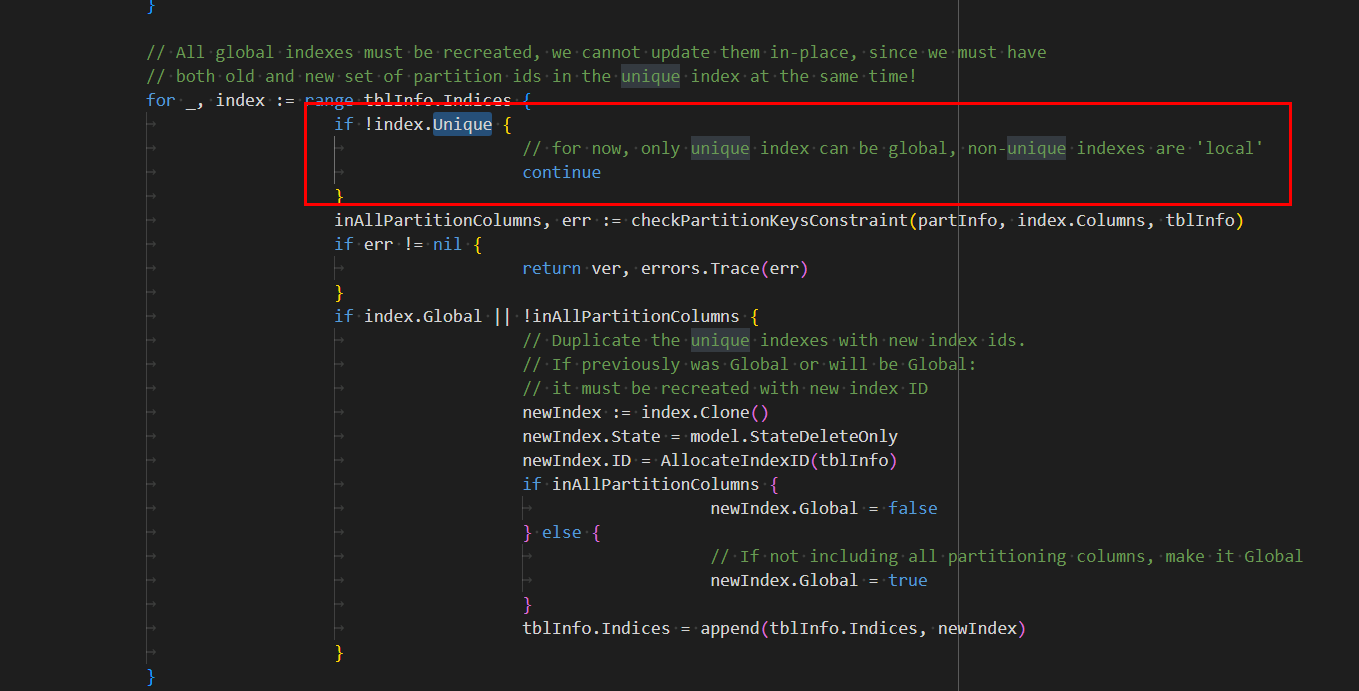Click comment 'If previously was Global or will be Global:'
The height and width of the screenshot is (691, 1359).
point(749,364)
